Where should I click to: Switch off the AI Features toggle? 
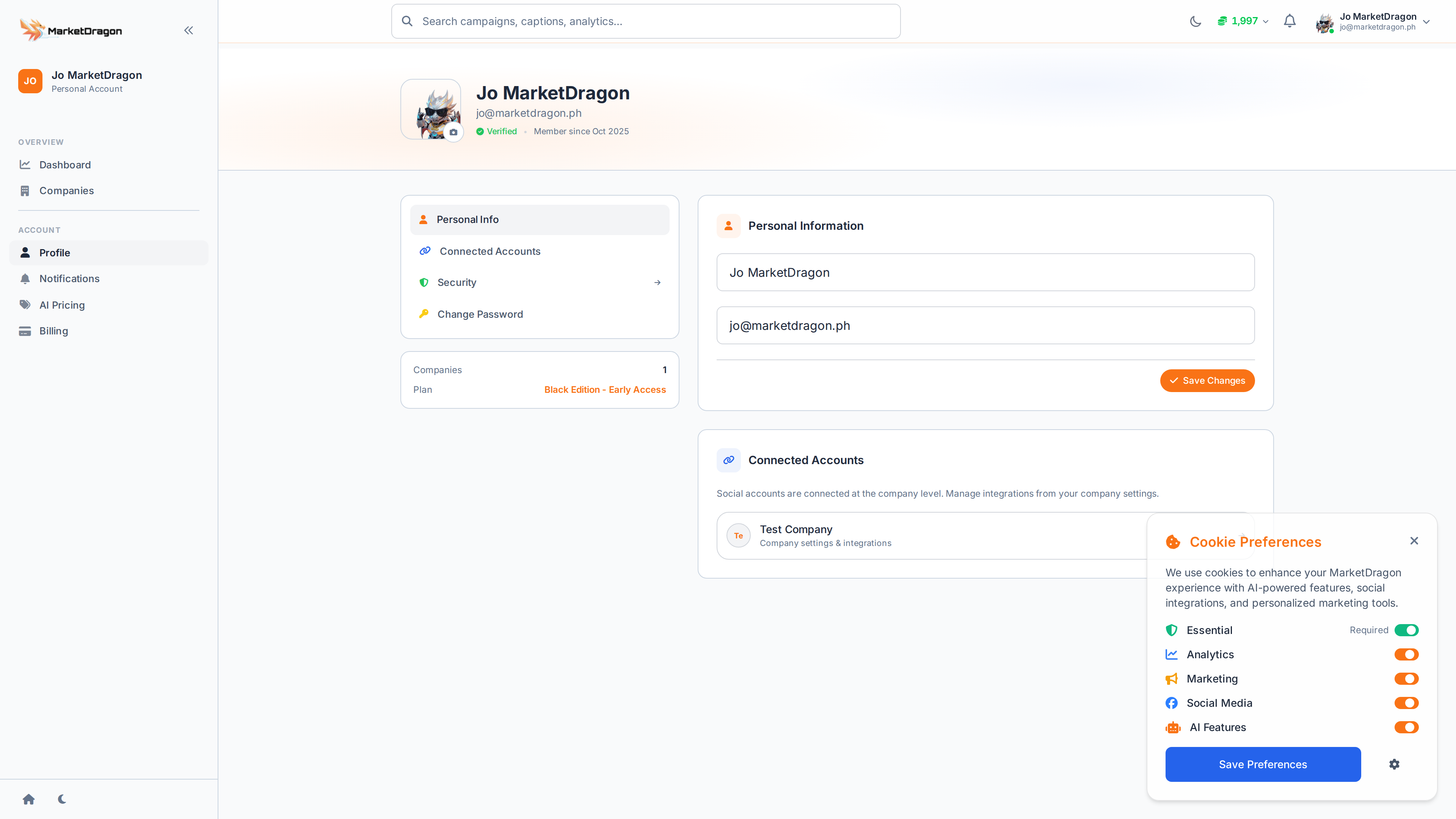pos(1406,728)
